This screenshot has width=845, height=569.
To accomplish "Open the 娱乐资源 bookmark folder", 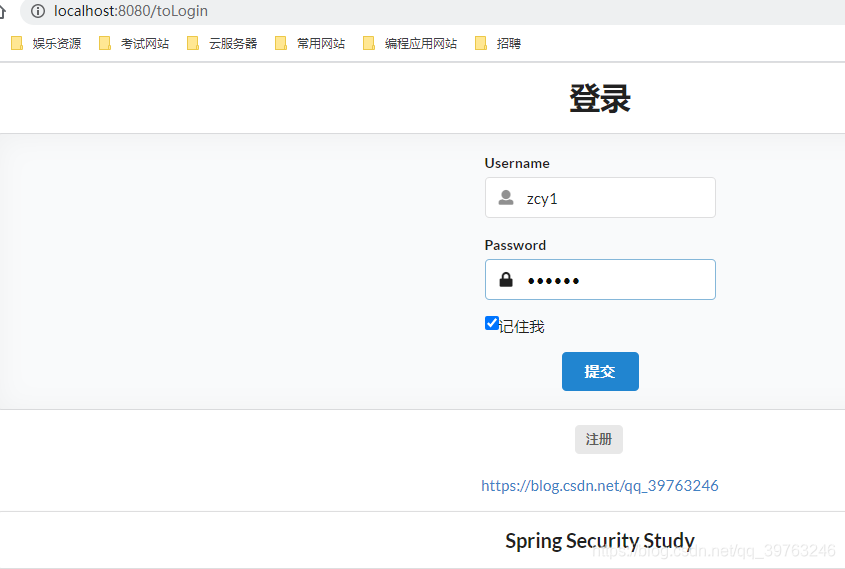I will point(46,43).
